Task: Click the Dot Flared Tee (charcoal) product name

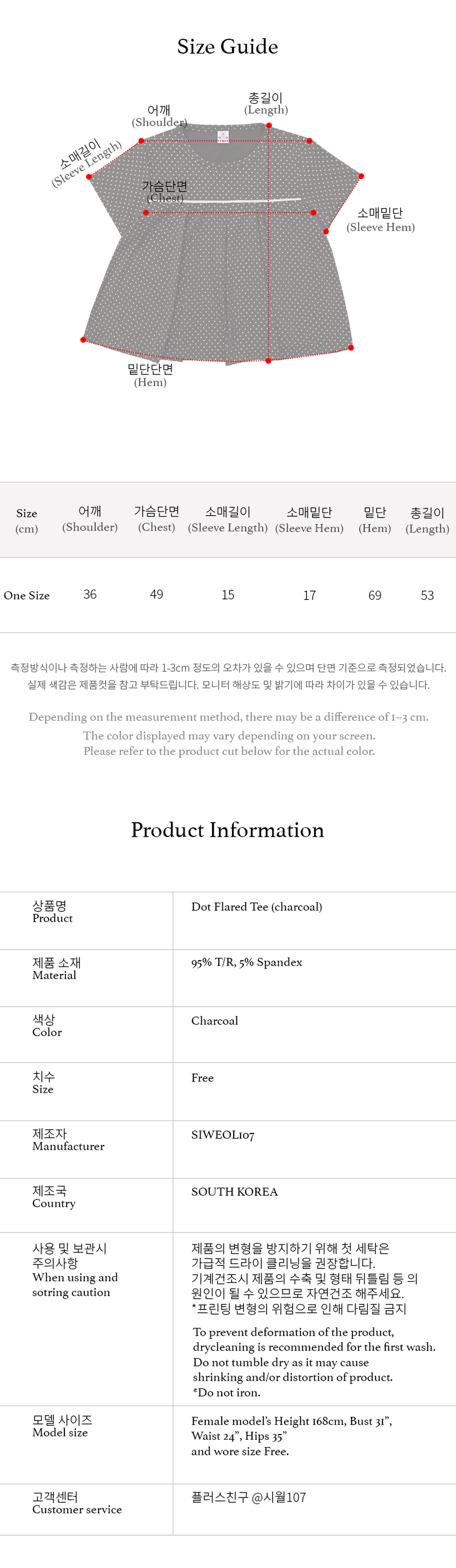Action: point(256,906)
